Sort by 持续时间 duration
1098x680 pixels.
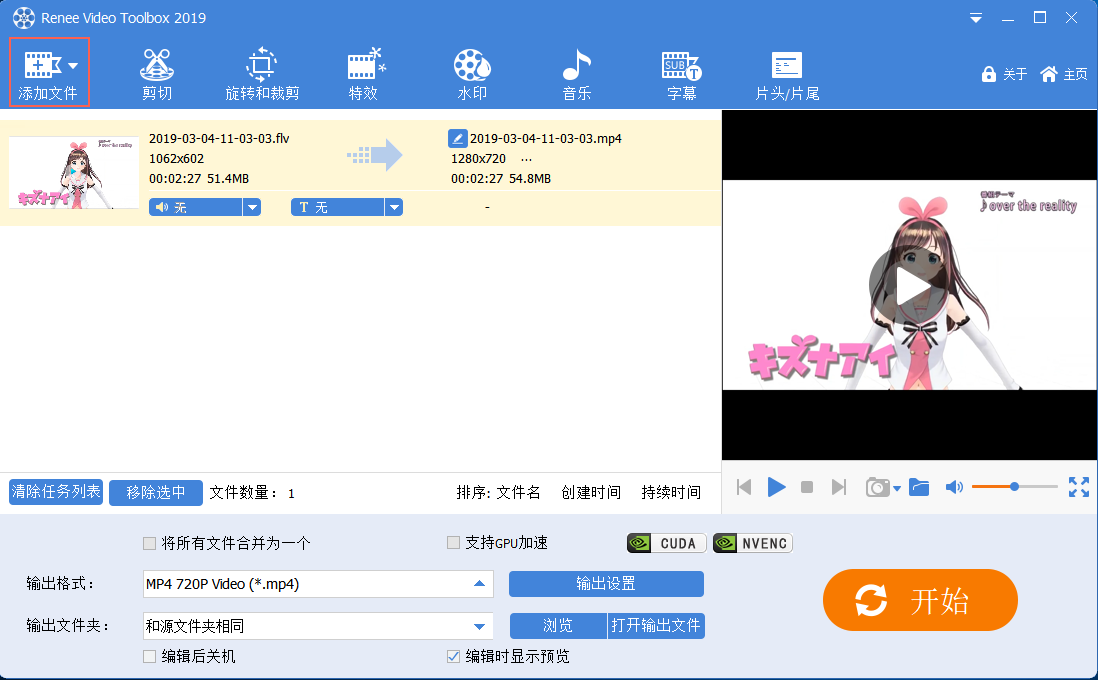pyautogui.click(x=671, y=492)
